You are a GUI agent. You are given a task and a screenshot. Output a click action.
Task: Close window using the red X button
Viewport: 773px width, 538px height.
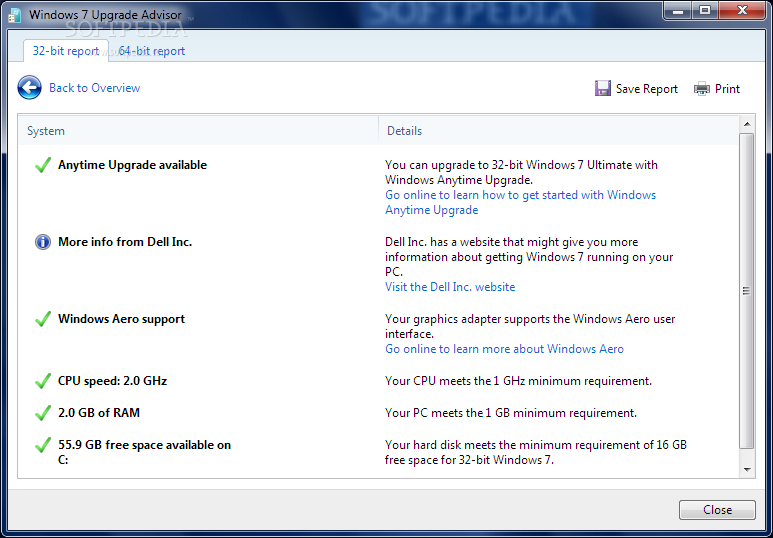click(x=742, y=10)
